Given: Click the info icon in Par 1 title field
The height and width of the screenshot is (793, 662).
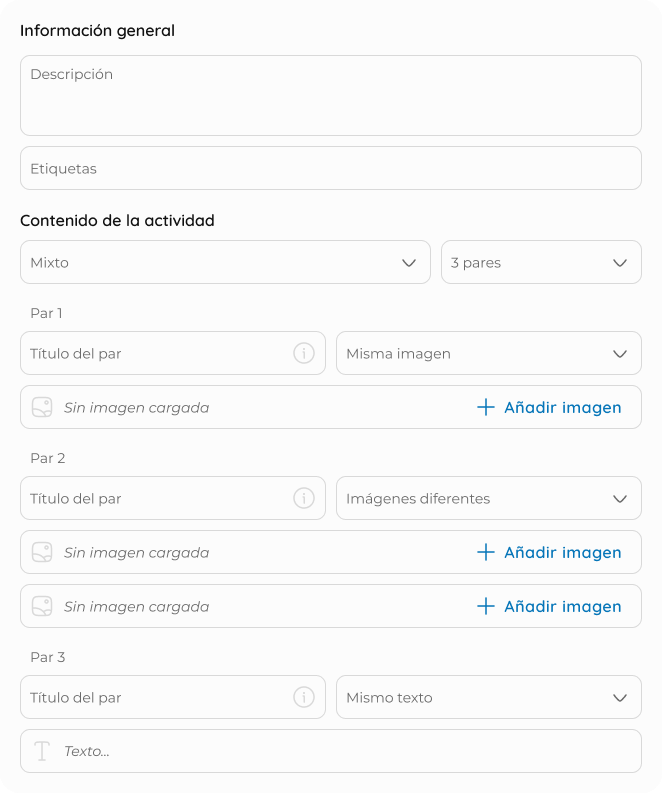Looking at the screenshot, I should click(304, 353).
